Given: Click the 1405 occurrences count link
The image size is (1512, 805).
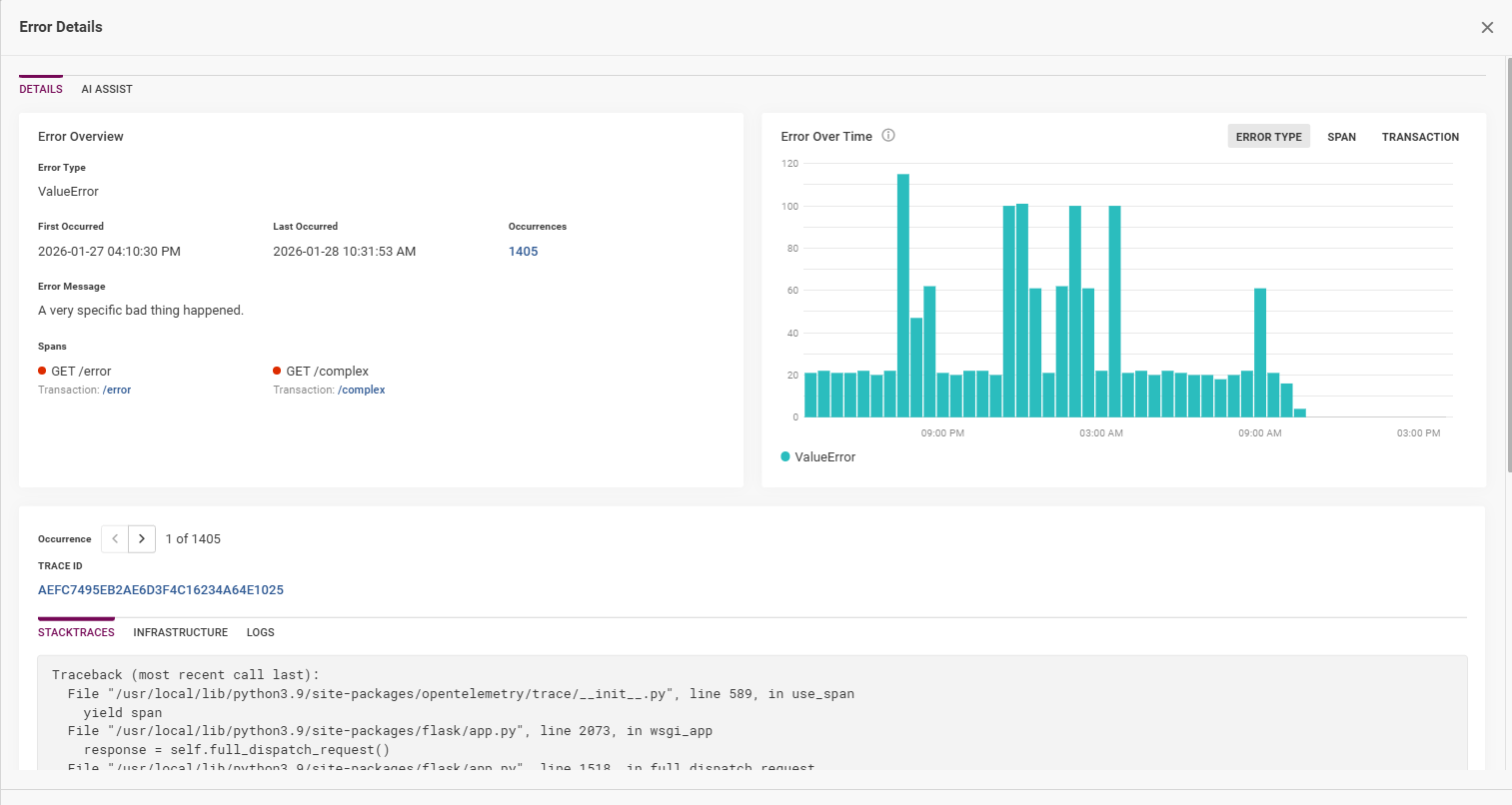Looking at the screenshot, I should (523, 252).
